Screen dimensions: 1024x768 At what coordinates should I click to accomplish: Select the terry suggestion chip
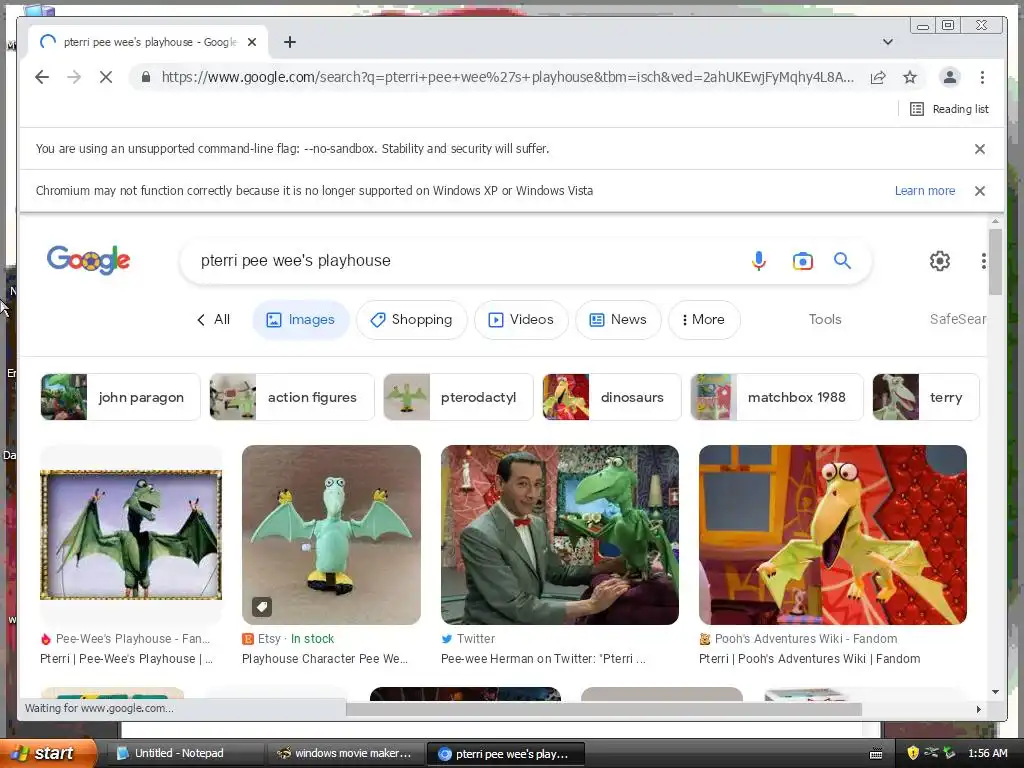click(926, 397)
